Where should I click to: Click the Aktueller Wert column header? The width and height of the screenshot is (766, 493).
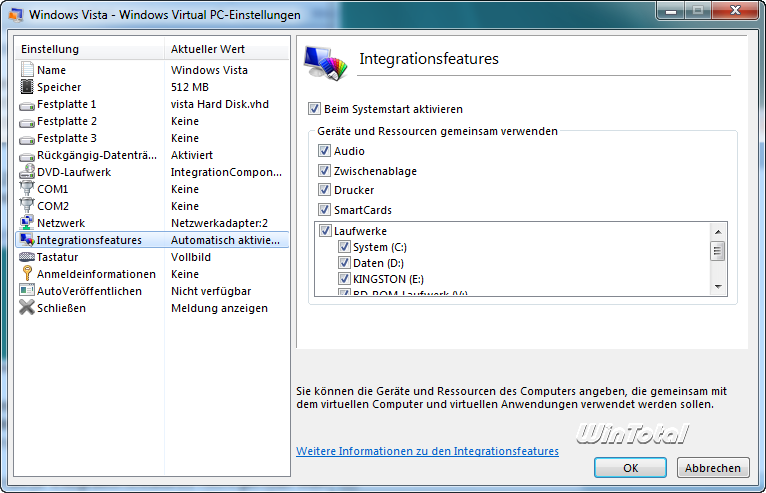click(x=227, y=49)
